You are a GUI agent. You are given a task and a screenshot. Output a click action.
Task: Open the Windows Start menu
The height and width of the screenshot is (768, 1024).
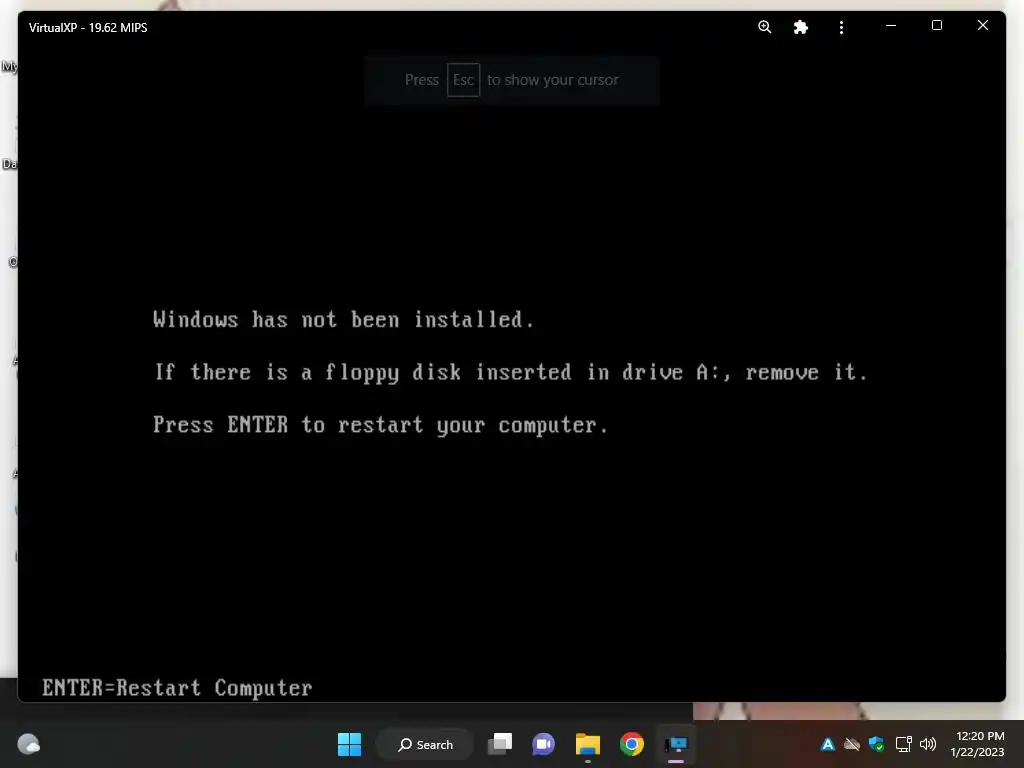click(x=349, y=744)
